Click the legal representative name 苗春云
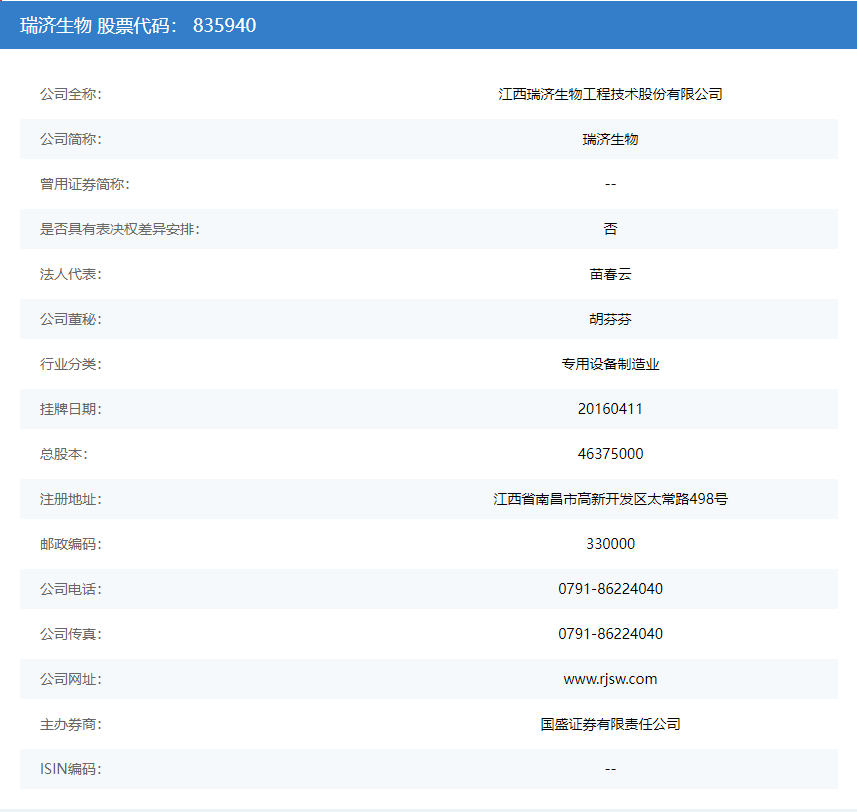 (610, 274)
